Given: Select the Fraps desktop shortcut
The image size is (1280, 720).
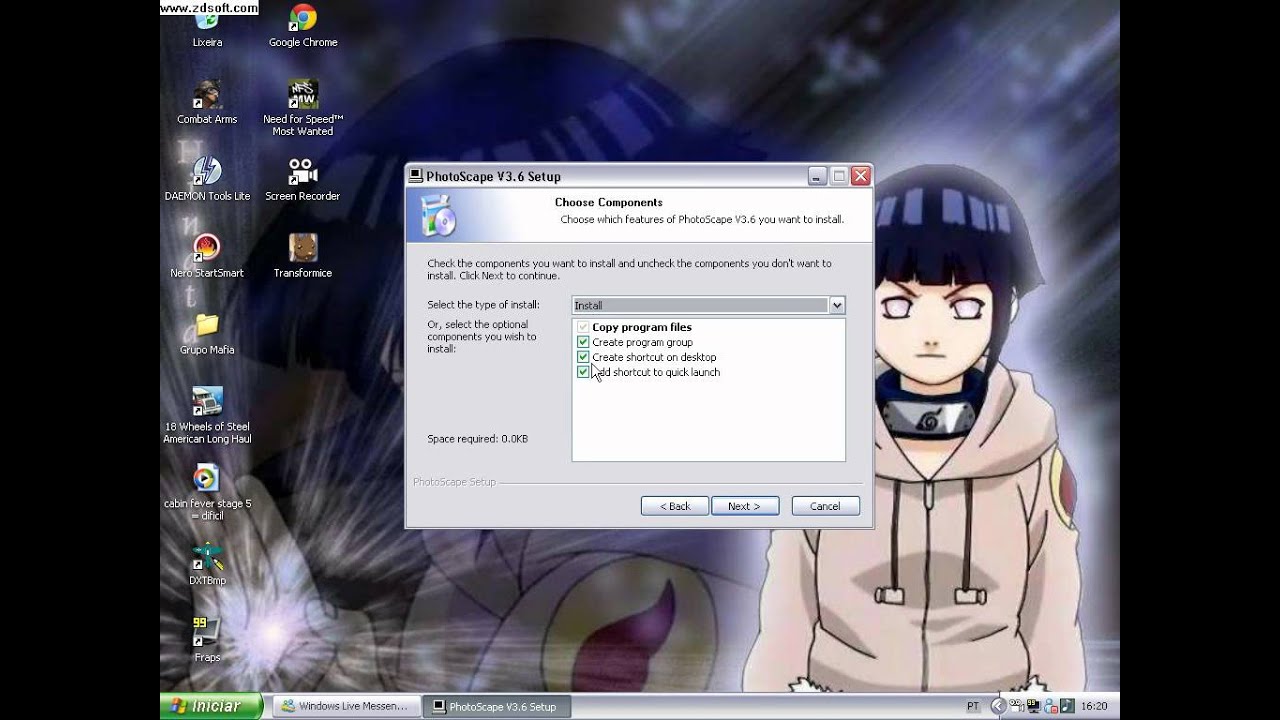Looking at the screenshot, I should click(207, 641).
